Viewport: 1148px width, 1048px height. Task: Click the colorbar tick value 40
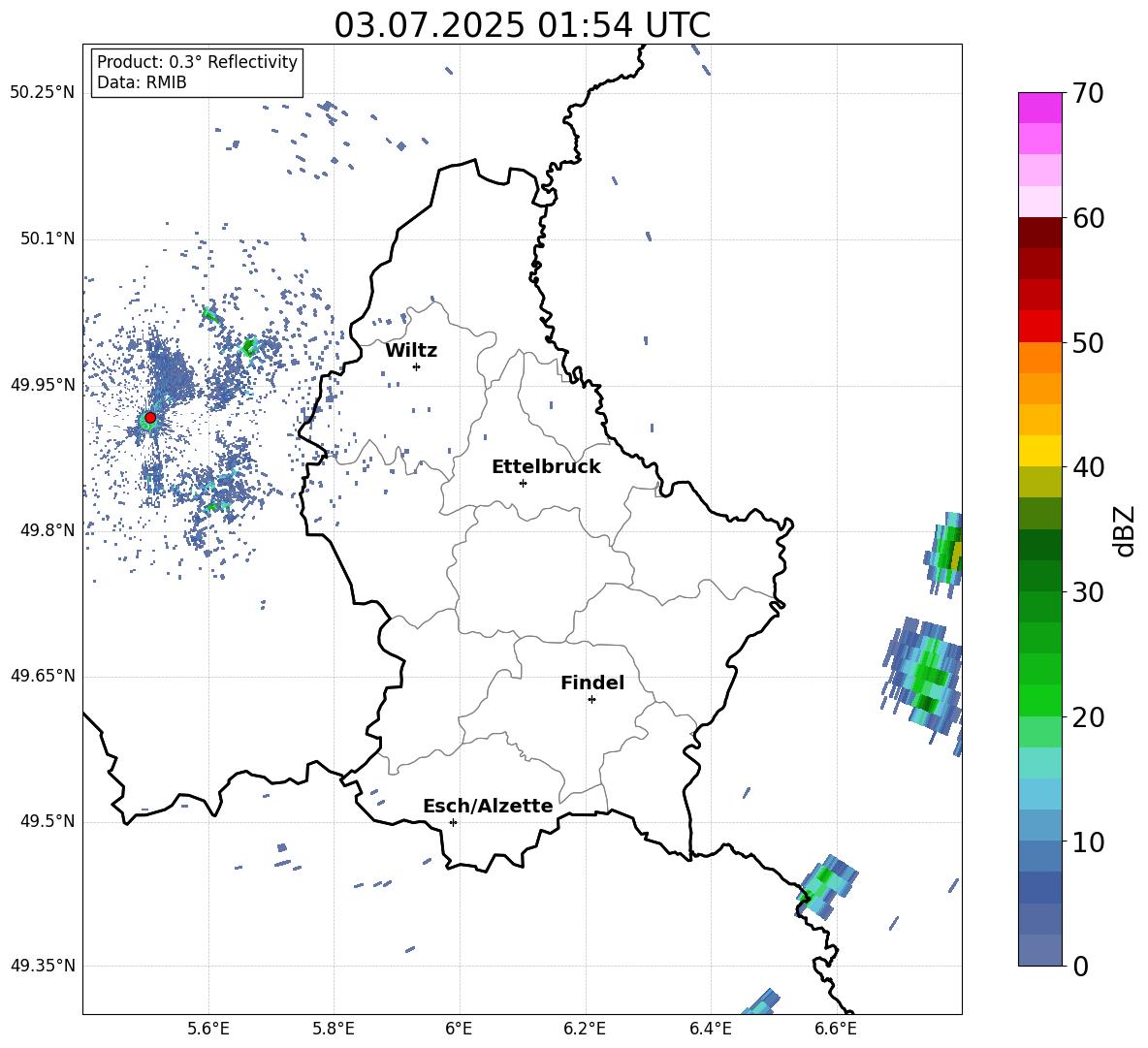click(x=1088, y=467)
